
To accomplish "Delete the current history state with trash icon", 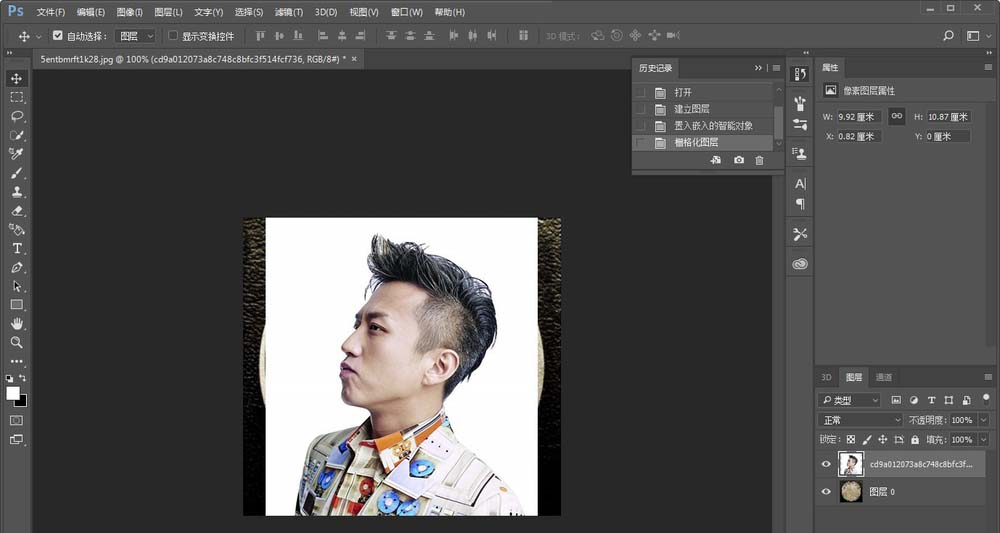I will [x=759, y=160].
